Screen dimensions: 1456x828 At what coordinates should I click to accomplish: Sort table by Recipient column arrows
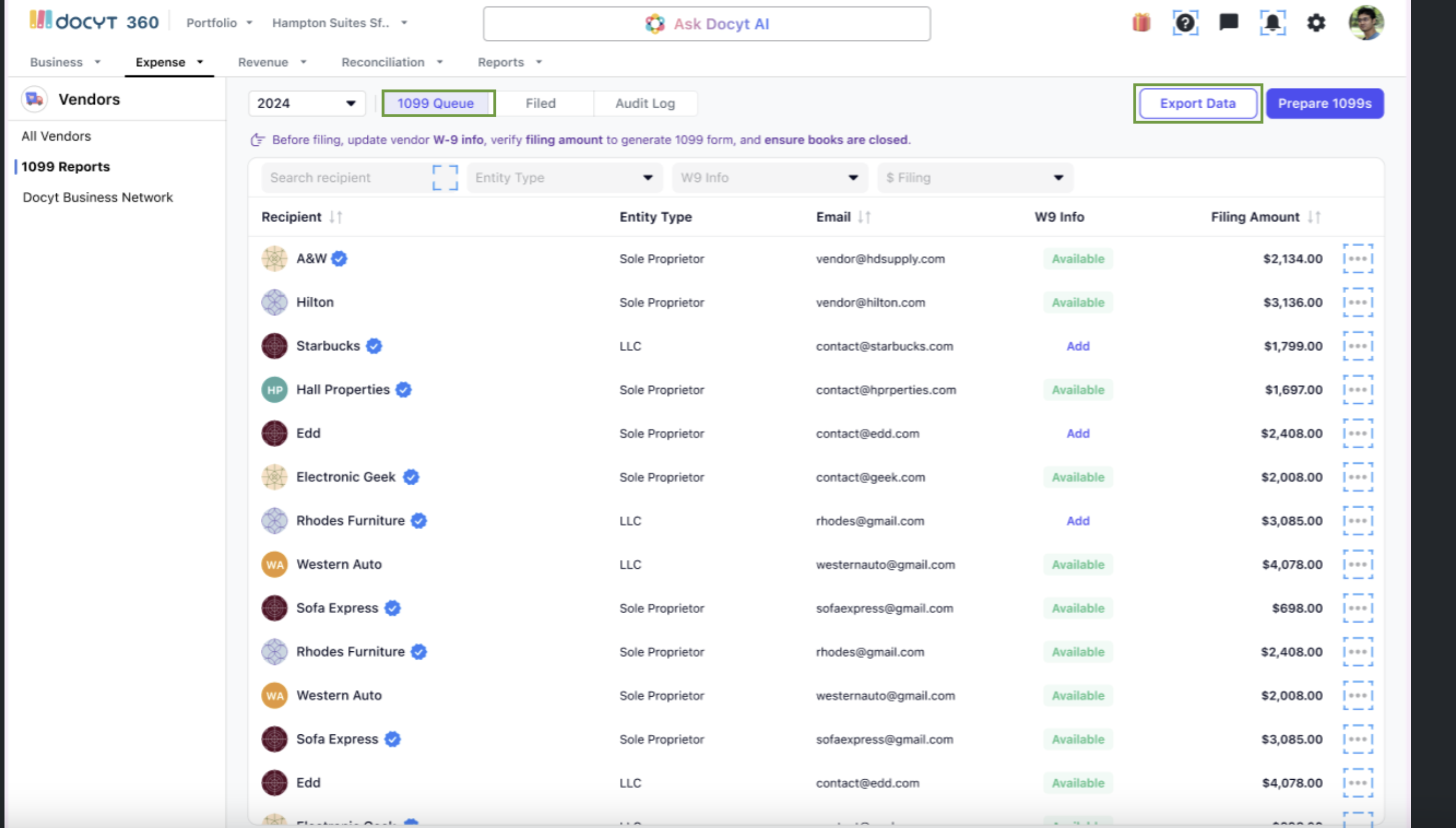(x=336, y=217)
